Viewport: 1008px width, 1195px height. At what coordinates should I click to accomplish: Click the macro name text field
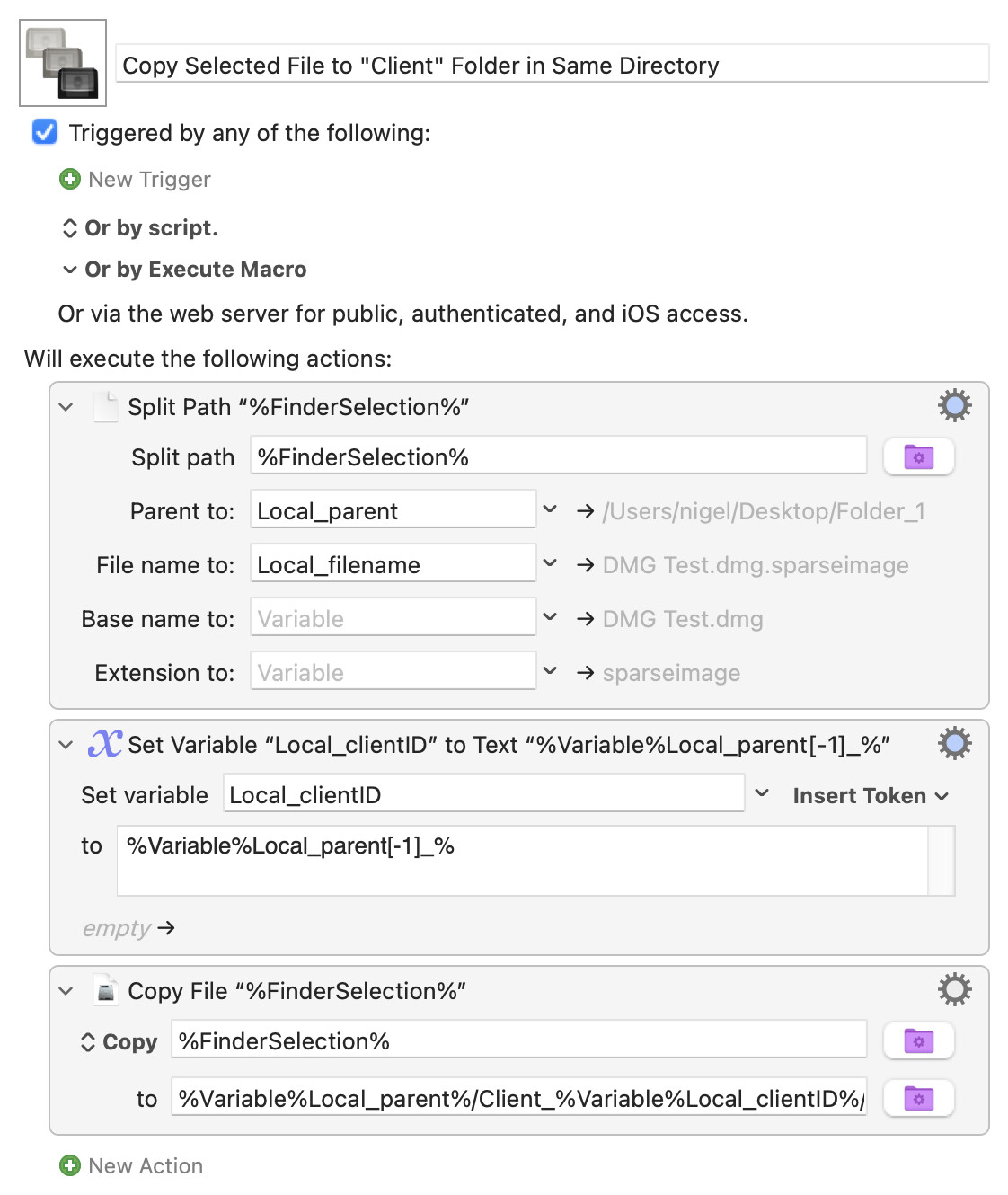[x=553, y=66]
